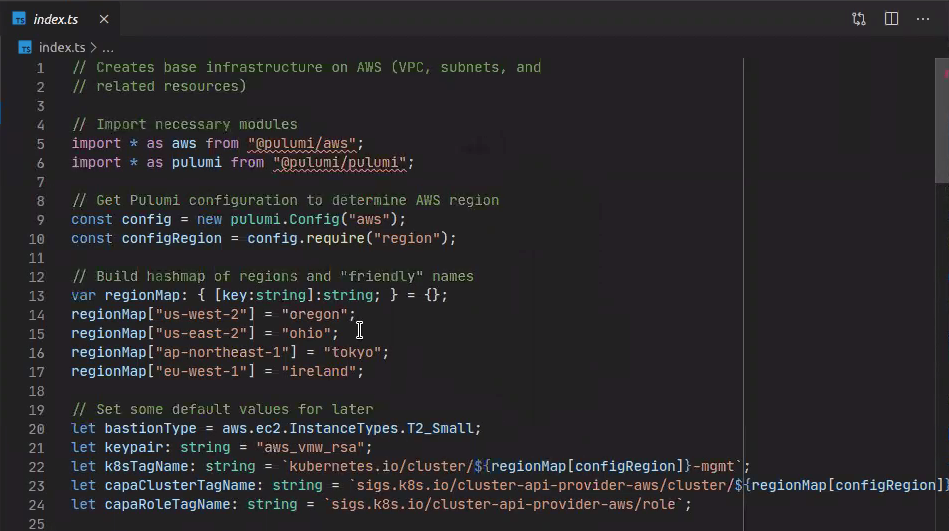Split the editor to the right
The height and width of the screenshot is (531, 949).
point(891,19)
